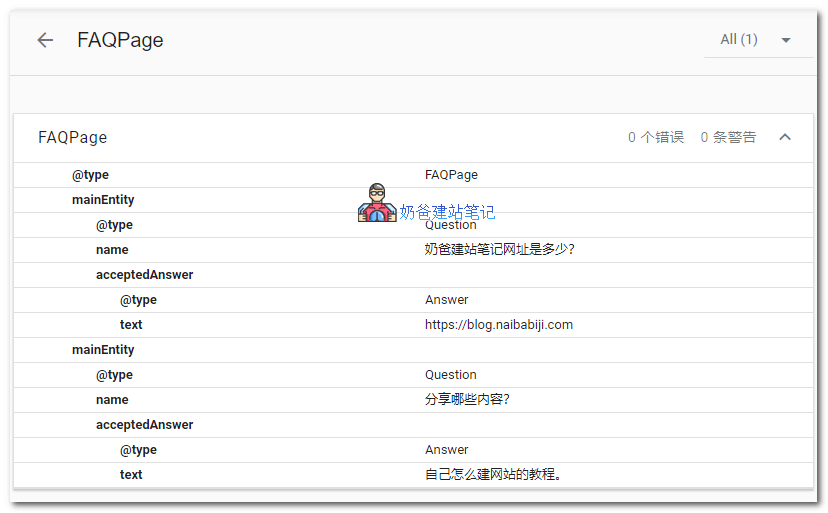Click the https://blog.naibabiji.com answer text

pyautogui.click(x=498, y=325)
